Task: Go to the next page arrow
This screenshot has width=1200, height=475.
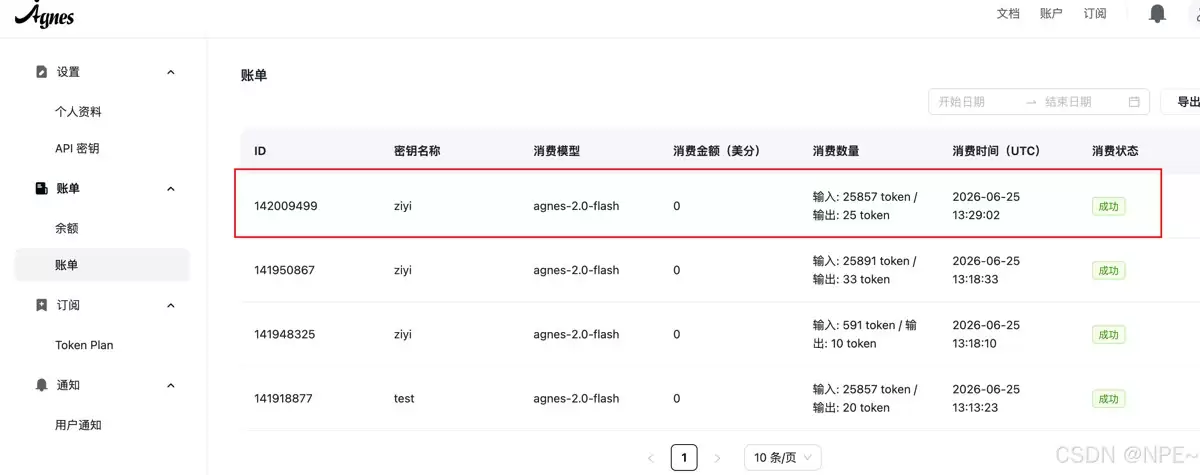Action: click(x=717, y=458)
